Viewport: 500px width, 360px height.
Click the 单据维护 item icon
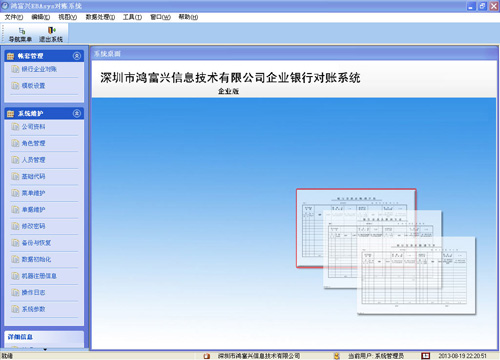point(15,210)
